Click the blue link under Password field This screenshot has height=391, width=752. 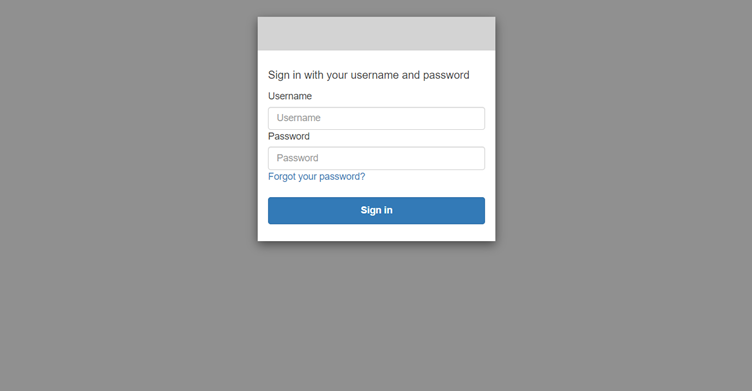tap(317, 177)
